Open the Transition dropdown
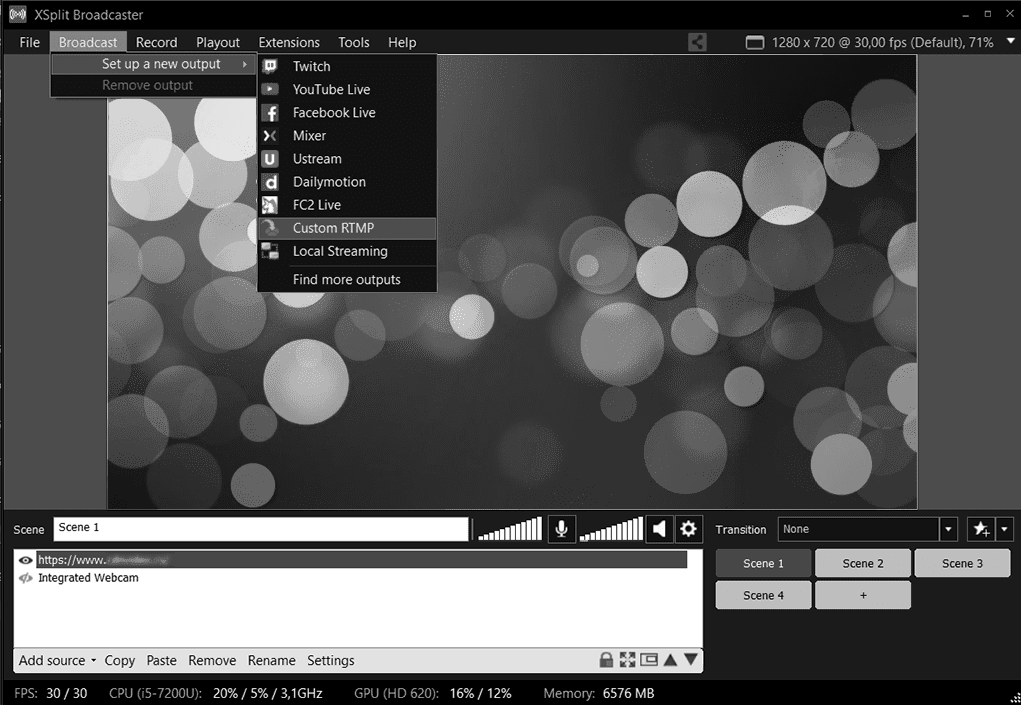 [948, 529]
